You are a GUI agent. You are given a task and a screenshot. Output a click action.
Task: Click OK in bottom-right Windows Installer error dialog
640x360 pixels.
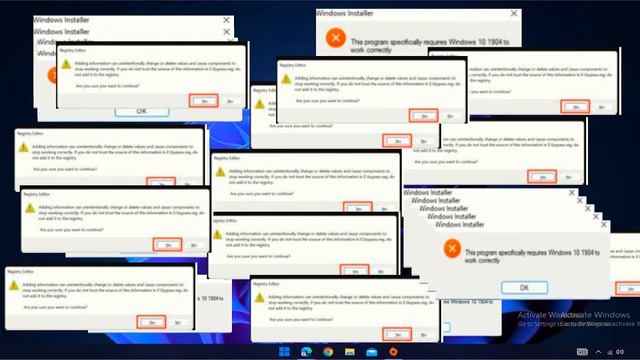coord(524,287)
